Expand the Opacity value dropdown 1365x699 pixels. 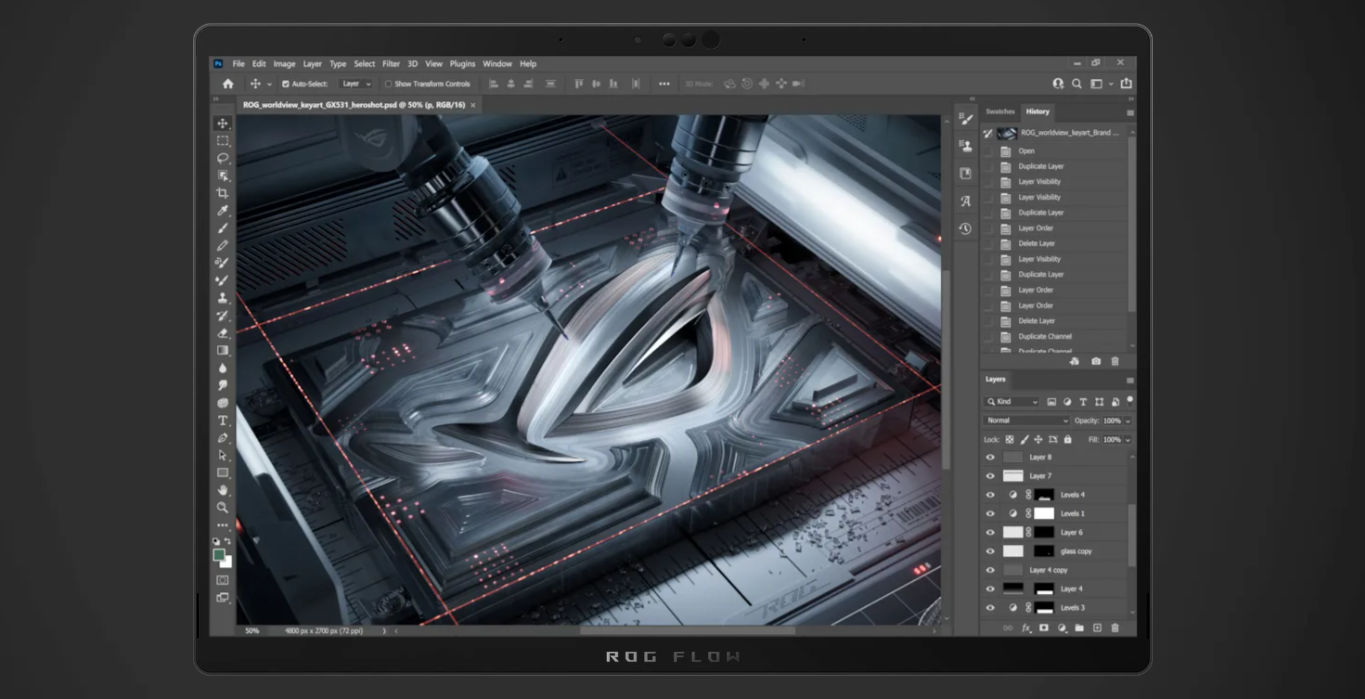[x=1128, y=421]
